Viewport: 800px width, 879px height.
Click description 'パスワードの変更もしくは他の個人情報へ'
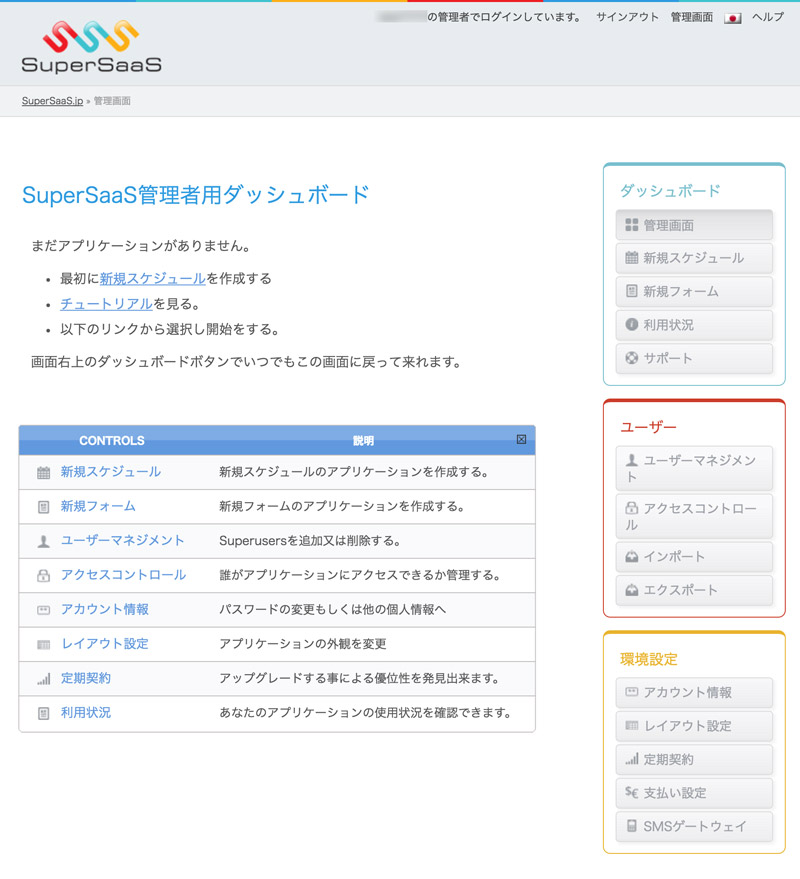(x=332, y=609)
